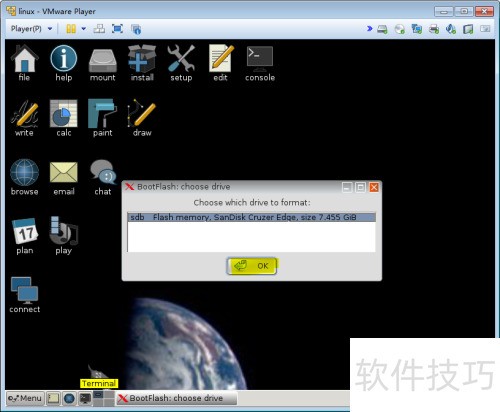The height and width of the screenshot is (412, 500).
Task: Open the install package icon
Action: click(142, 63)
